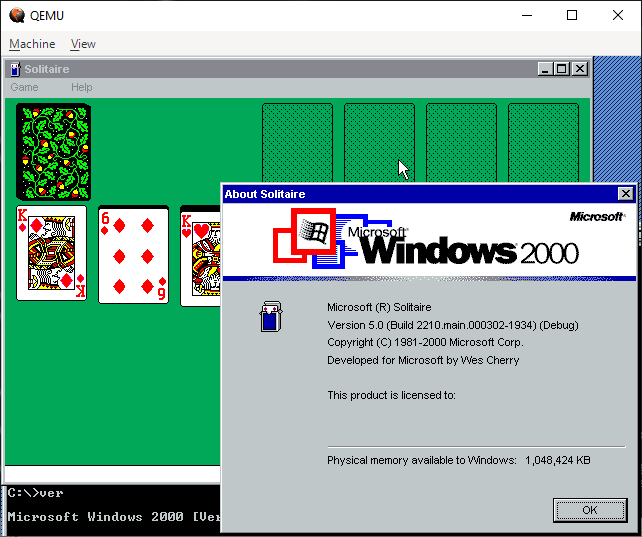The image size is (642, 537).
Task: Click the QEMU application icon
Action: point(17,15)
